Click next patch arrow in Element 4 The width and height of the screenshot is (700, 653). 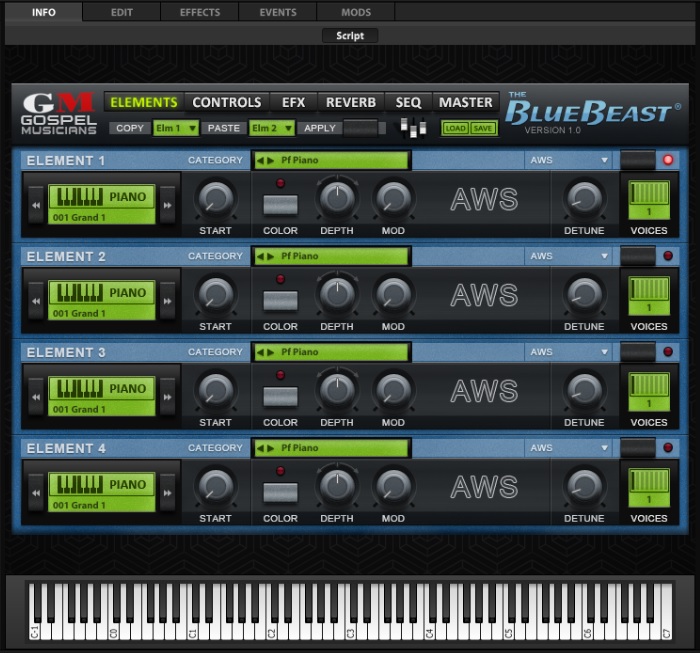[167, 493]
